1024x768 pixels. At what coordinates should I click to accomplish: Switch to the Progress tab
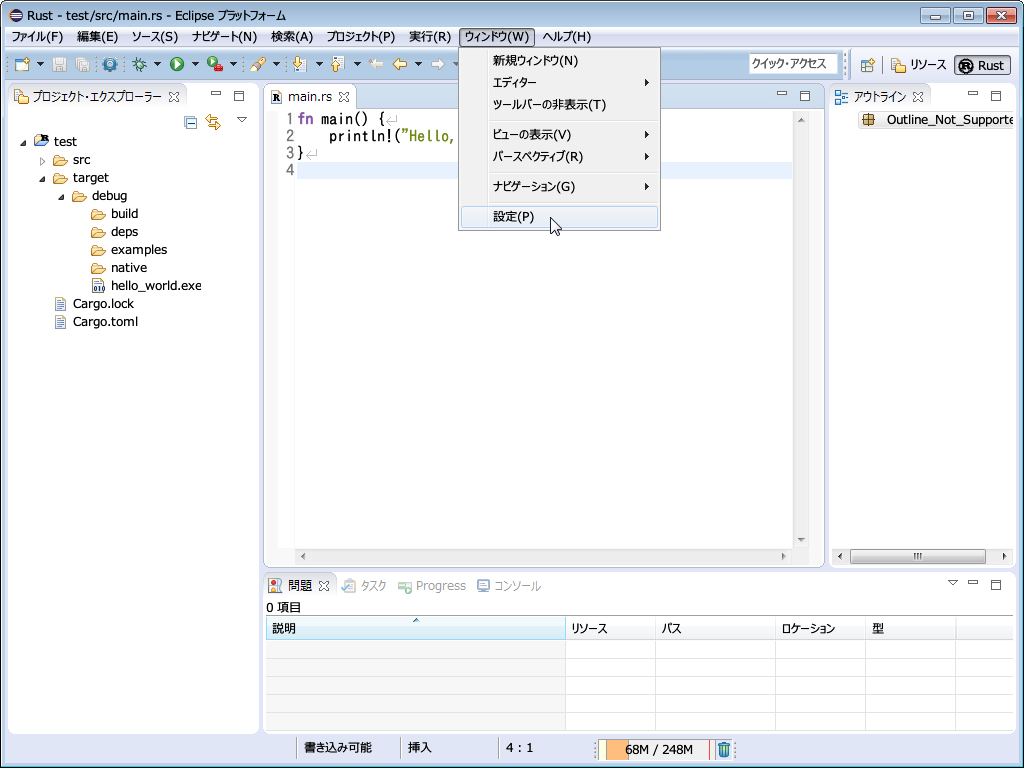tap(432, 586)
